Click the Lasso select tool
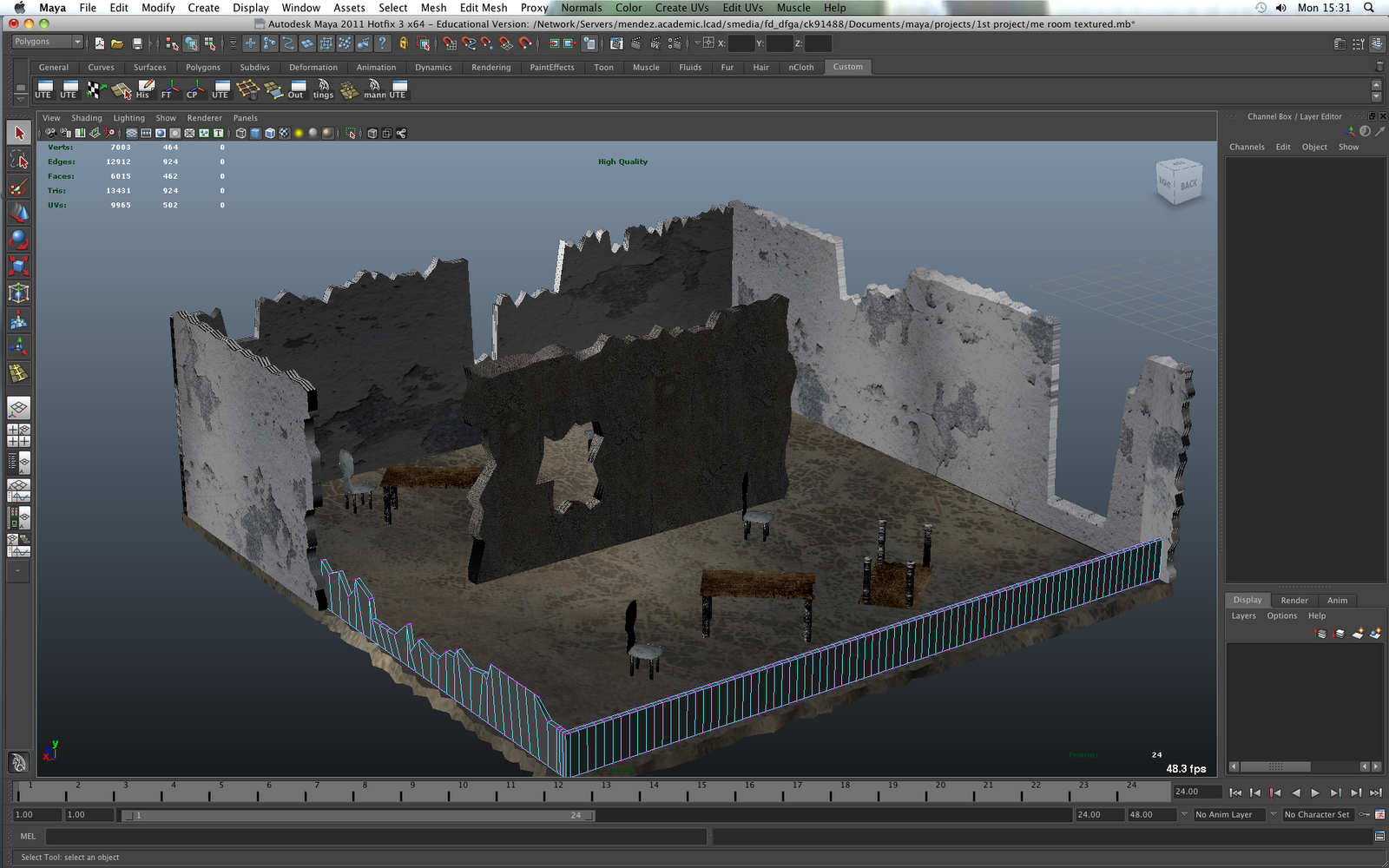The width and height of the screenshot is (1389, 868). pos(18,160)
